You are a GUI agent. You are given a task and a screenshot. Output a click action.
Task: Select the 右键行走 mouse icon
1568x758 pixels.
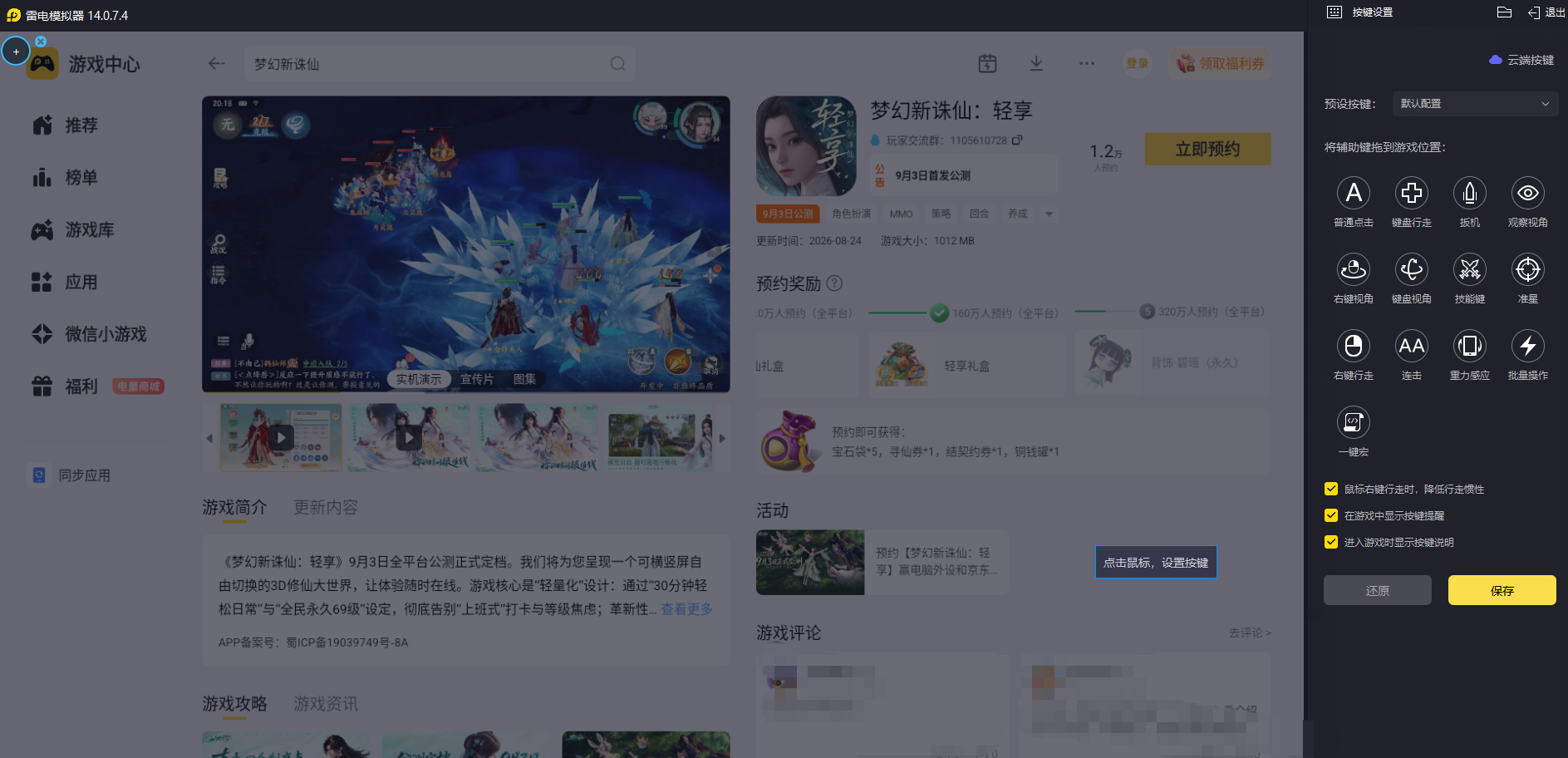click(1354, 346)
